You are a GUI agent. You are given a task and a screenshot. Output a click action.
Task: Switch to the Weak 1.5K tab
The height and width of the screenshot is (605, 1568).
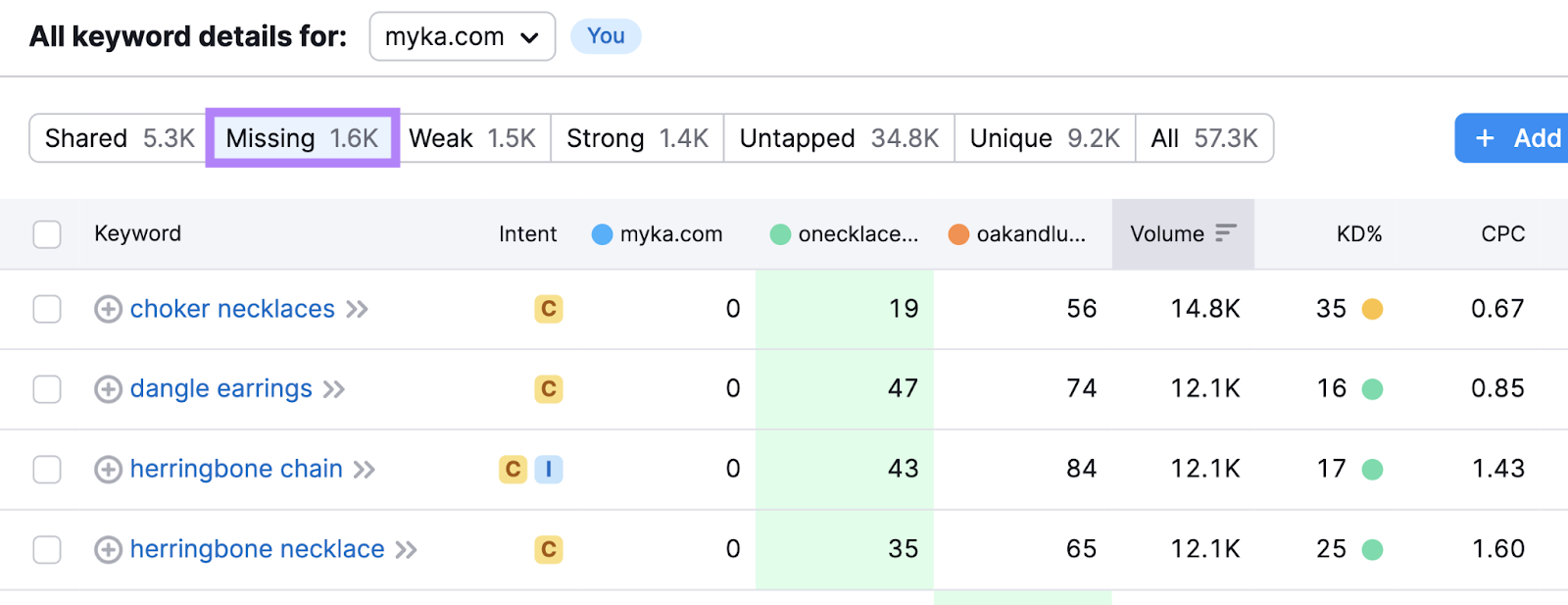(472, 138)
